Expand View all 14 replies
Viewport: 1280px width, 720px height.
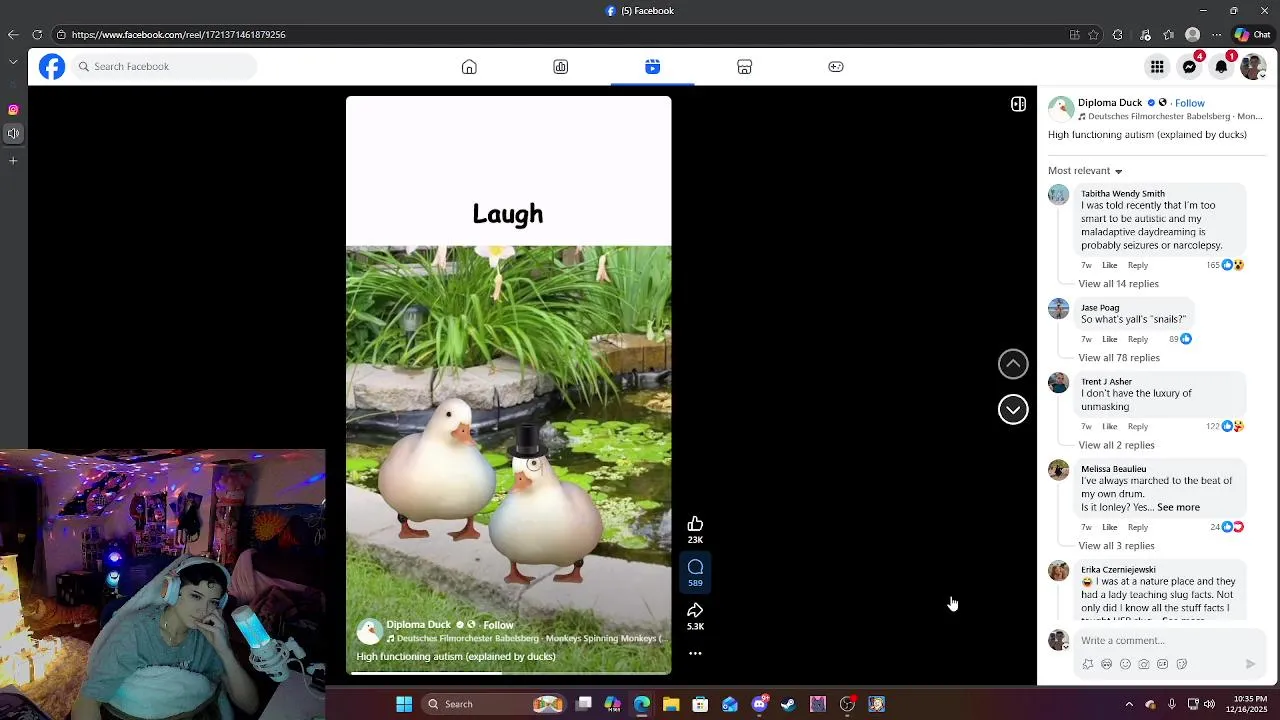[x=1118, y=284]
